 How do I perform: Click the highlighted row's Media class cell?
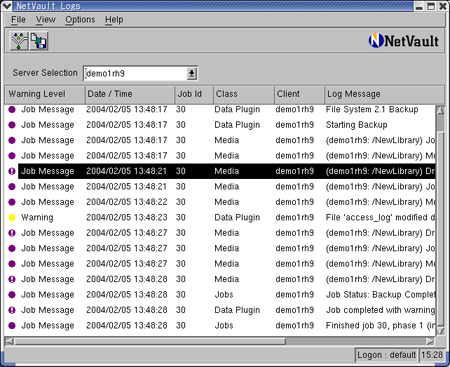click(227, 171)
